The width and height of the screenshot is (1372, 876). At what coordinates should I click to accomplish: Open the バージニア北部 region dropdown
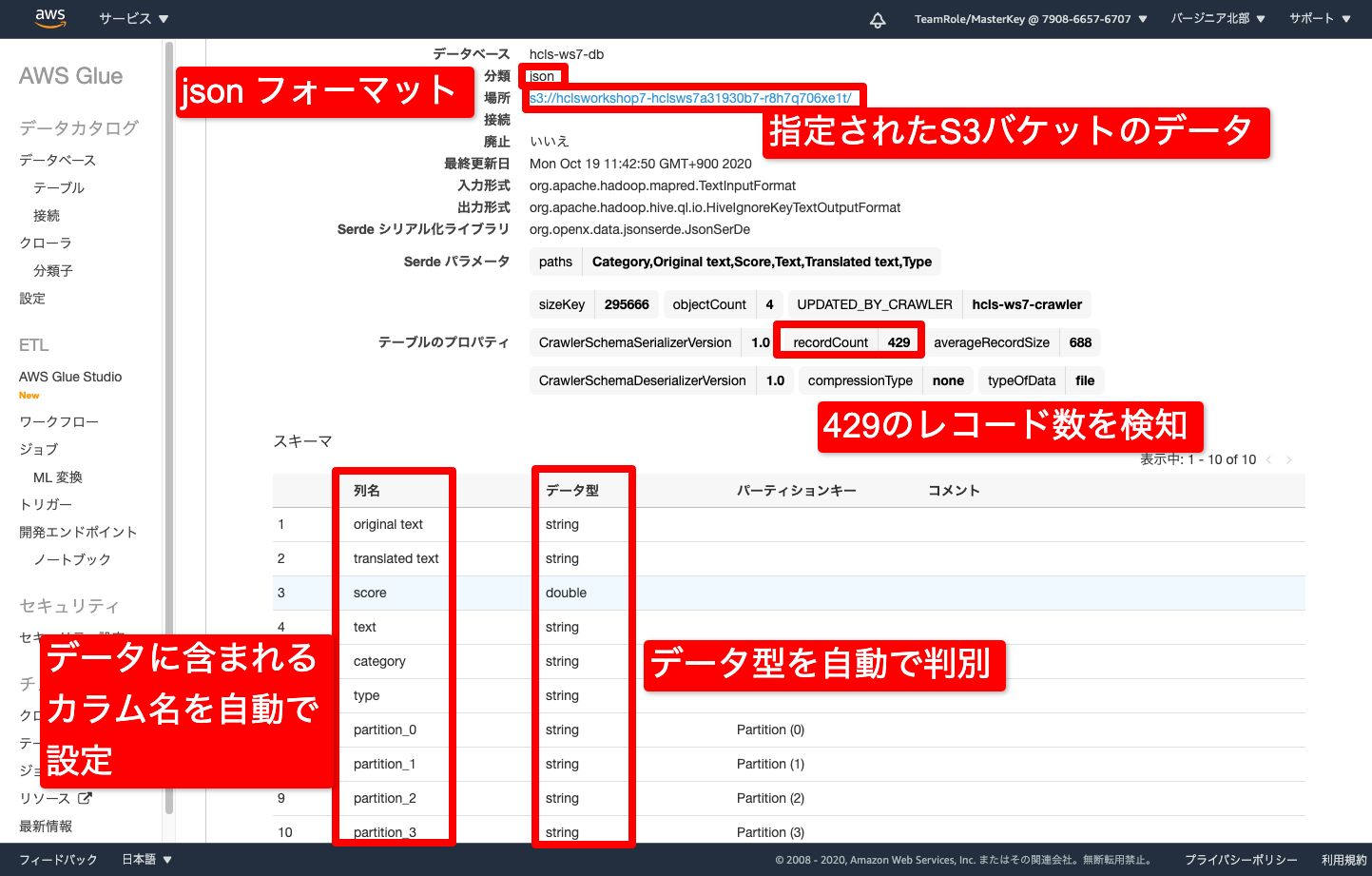click(1218, 18)
